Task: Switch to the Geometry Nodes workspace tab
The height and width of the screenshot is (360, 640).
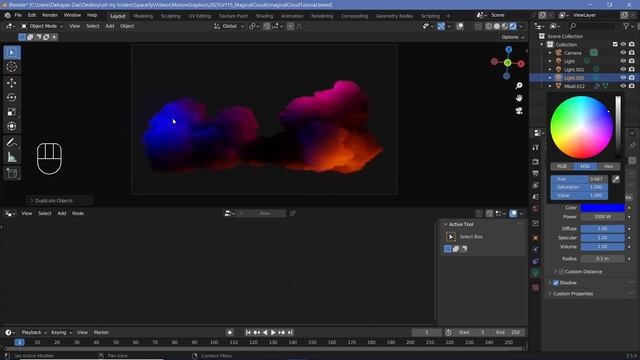Action: coord(394,16)
